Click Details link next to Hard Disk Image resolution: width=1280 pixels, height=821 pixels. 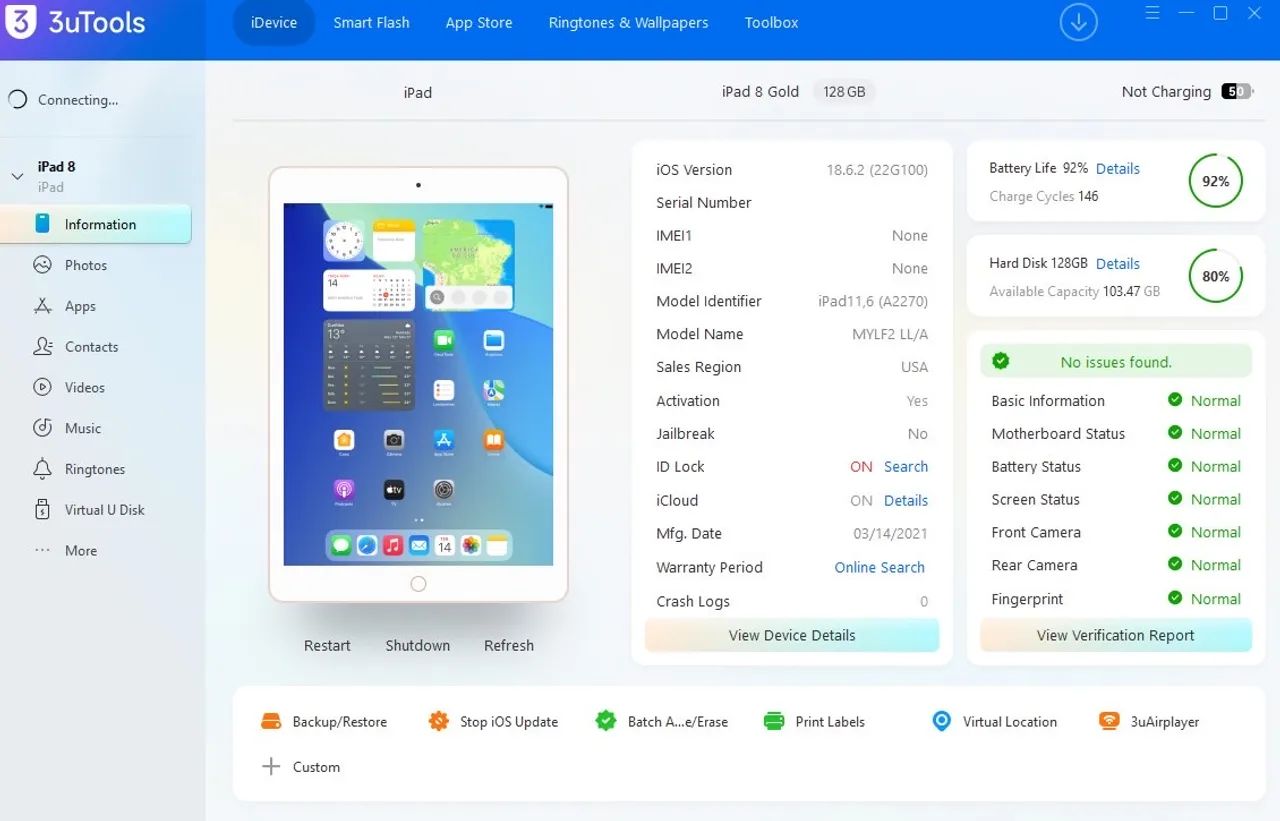click(1118, 264)
